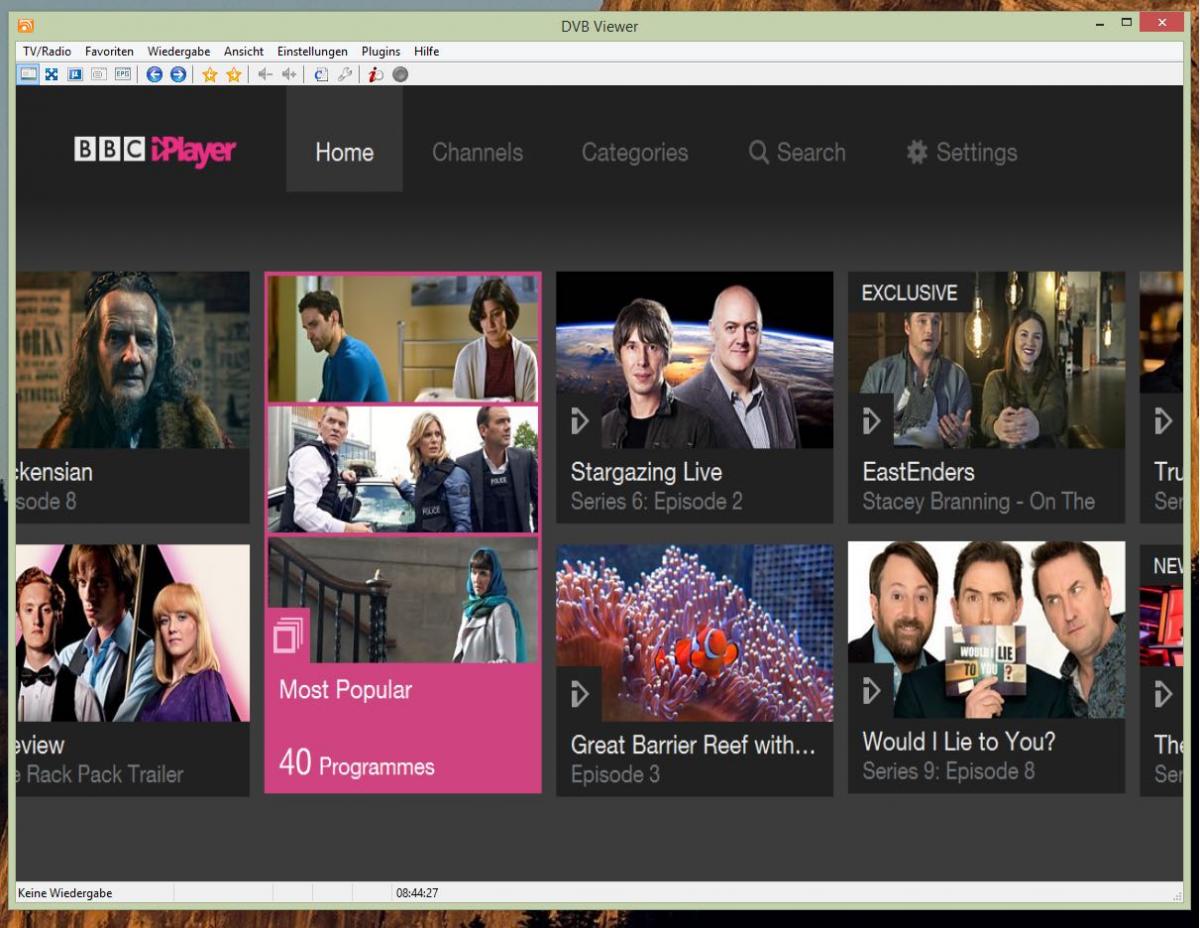Viewport: 1200px width, 928px height.
Task: Click "Series 6: Episode 2" subtitle
Action: tap(657, 502)
